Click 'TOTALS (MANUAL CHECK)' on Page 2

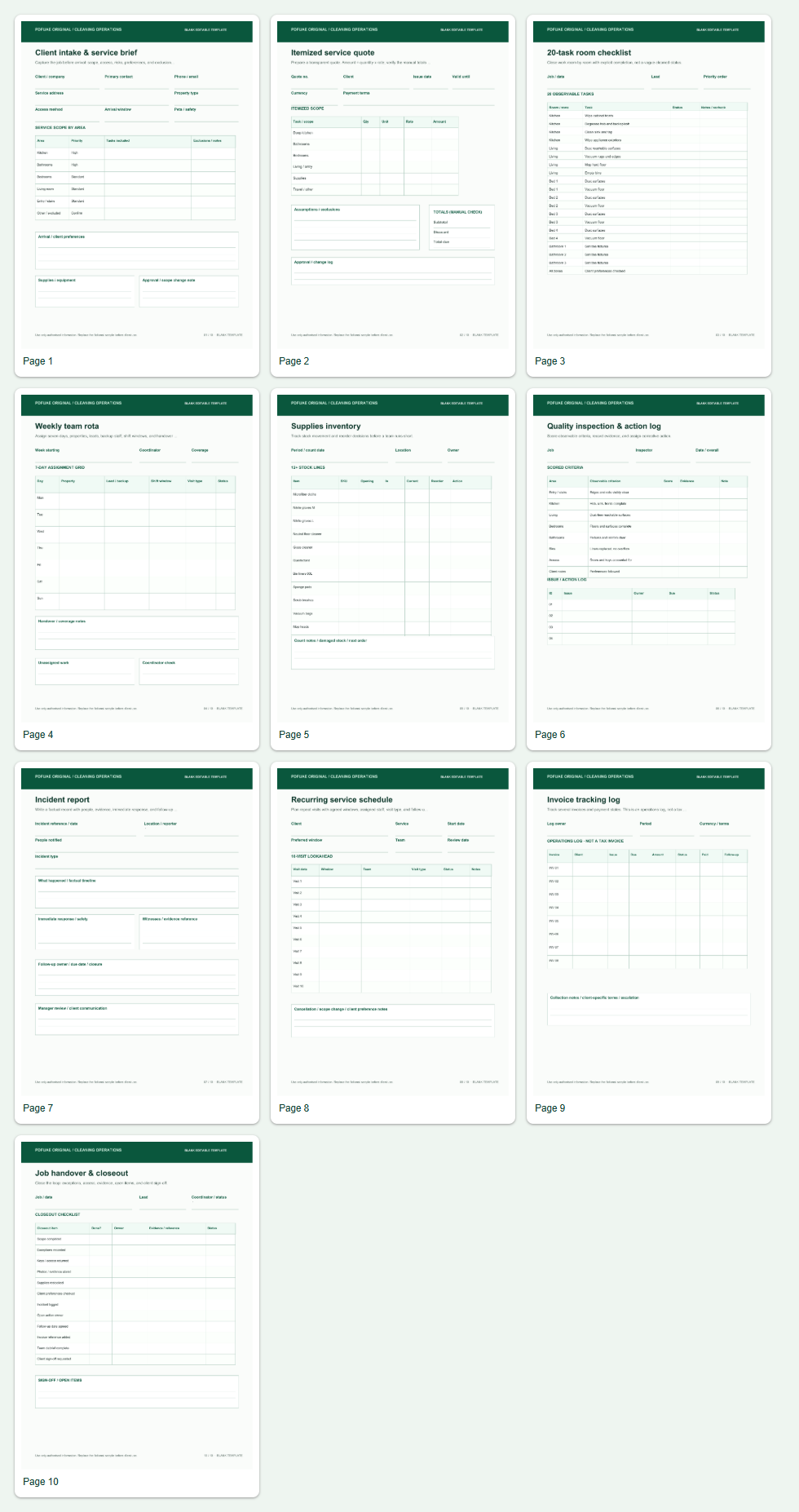[457, 212]
